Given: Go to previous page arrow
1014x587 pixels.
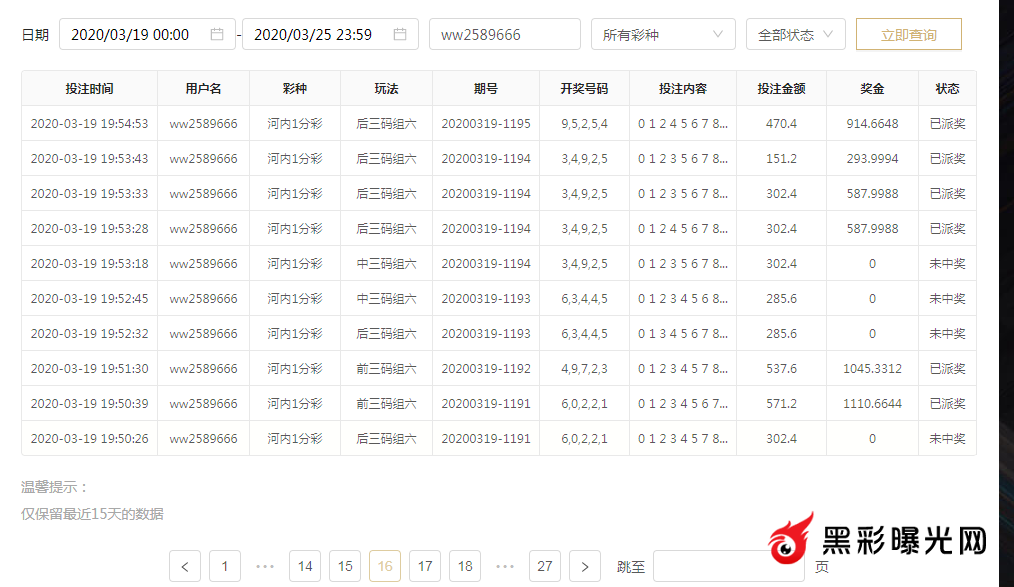Looking at the screenshot, I should 185,566.
